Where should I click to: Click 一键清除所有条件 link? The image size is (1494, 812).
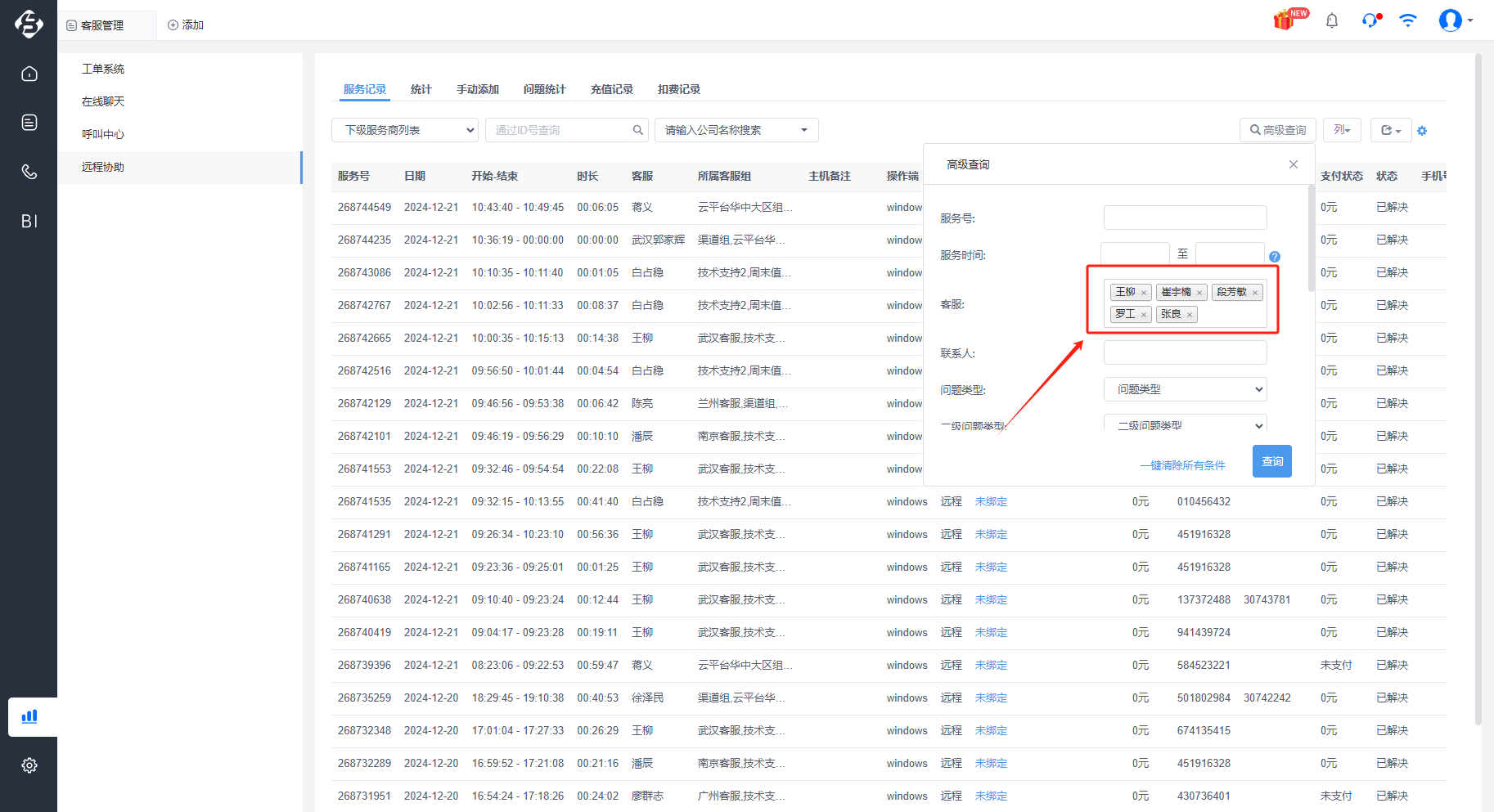1183,465
